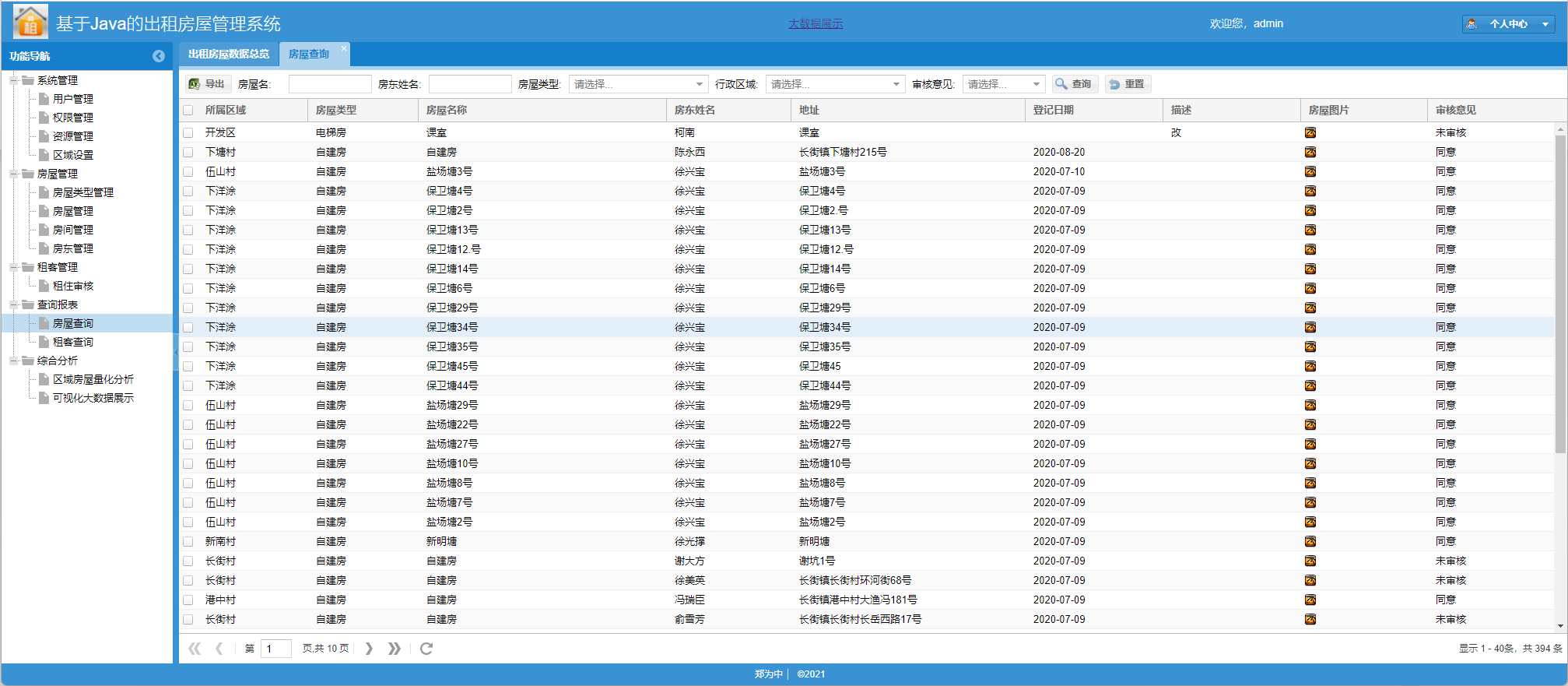Viewport: 1568px width, 686px height.
Task: Click the 房屋名 input field
Action: click(330, 84)
